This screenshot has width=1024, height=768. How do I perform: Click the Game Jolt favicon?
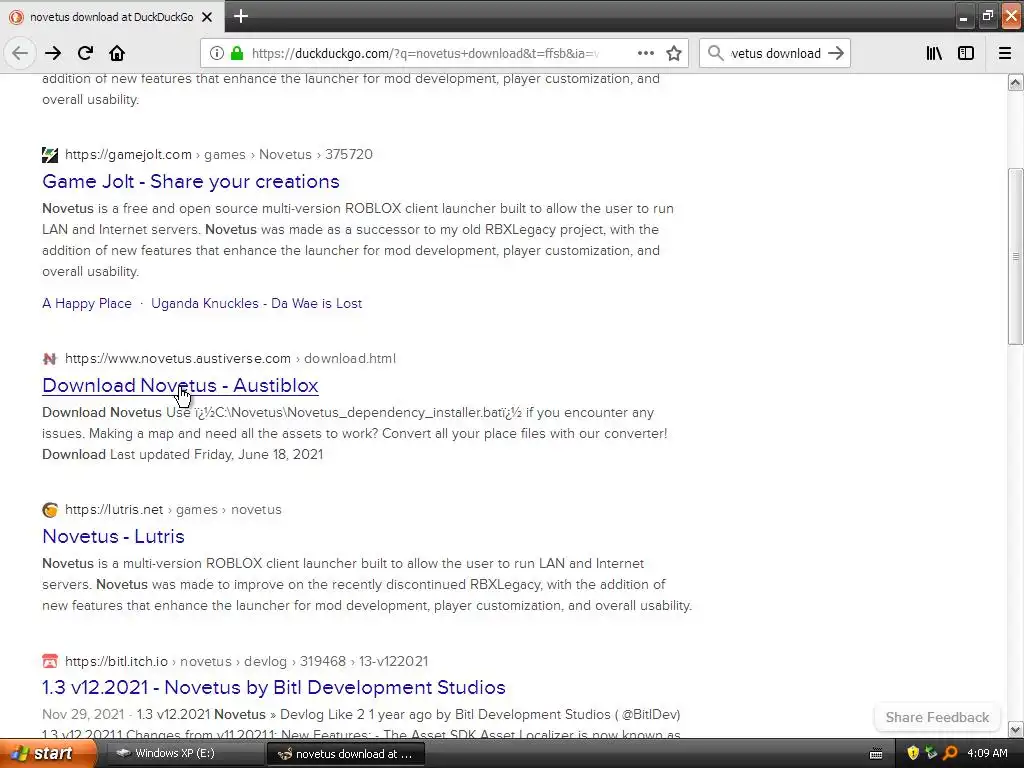(50, 155)
